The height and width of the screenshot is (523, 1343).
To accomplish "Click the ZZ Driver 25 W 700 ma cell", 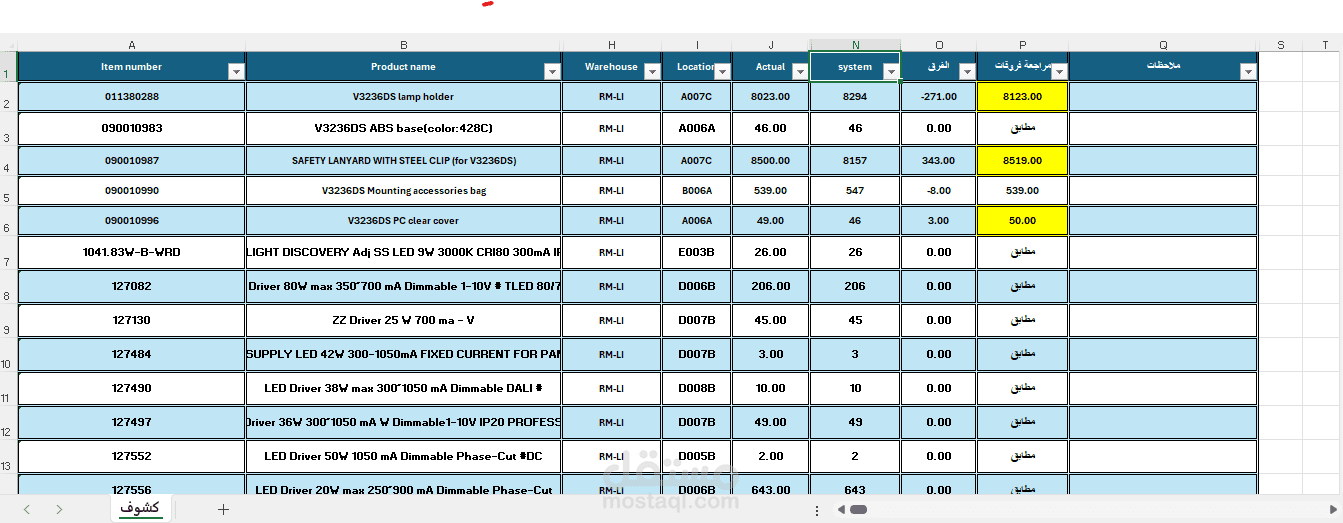I will (x=404, y=320).
